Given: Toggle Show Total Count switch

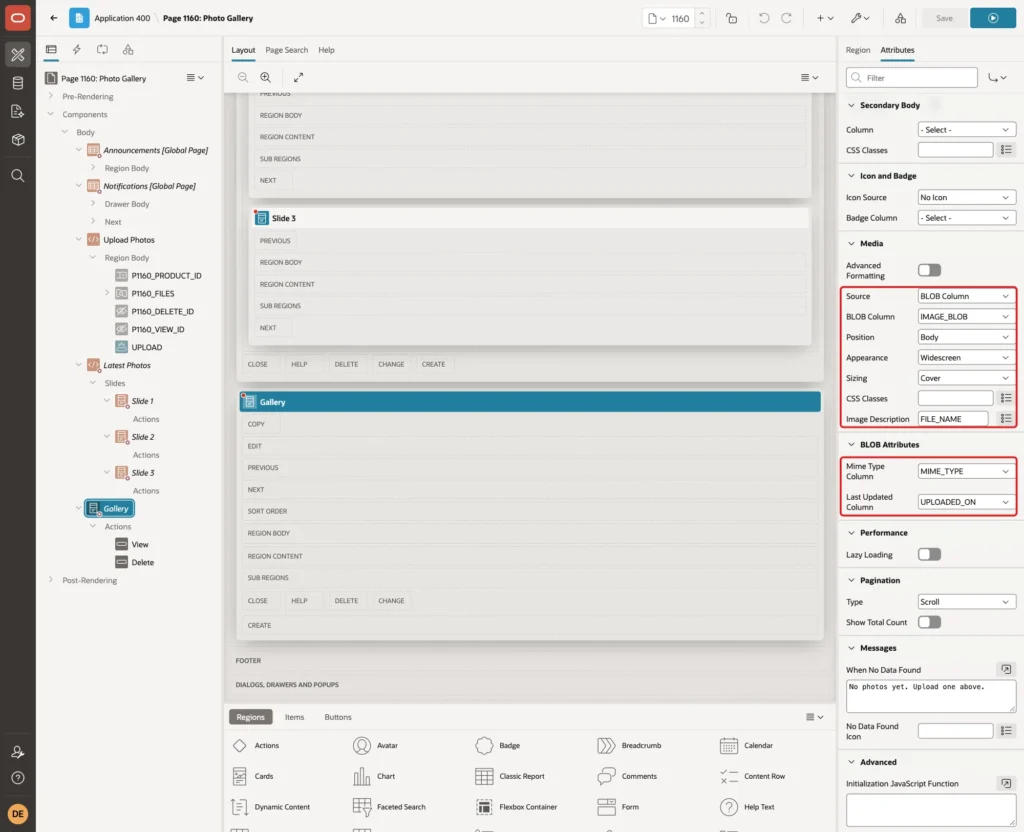Looking at the screenshot, I should click(929, 622).
